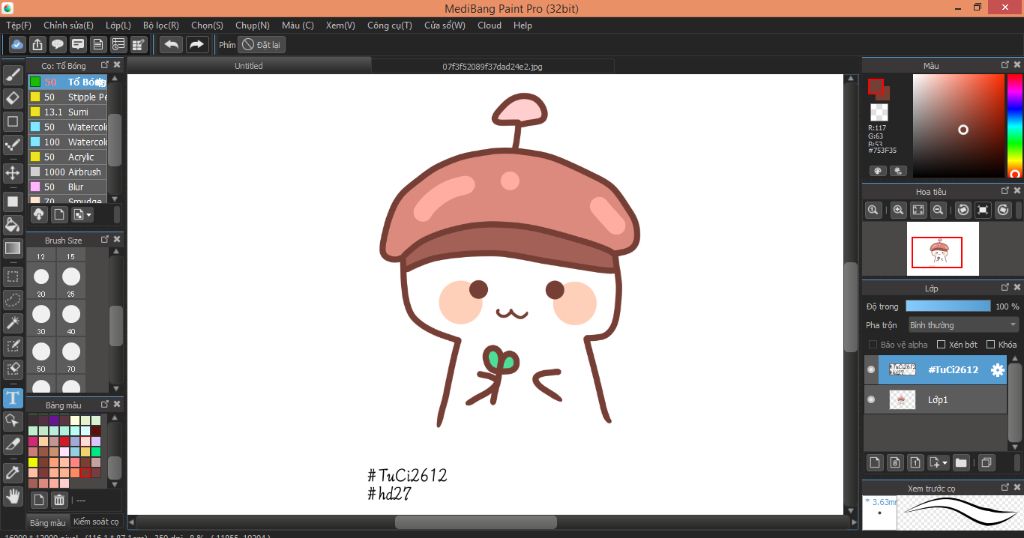Select the Lớp1 layer row
The image size is (1024, 538).
[x=935, y=399]
